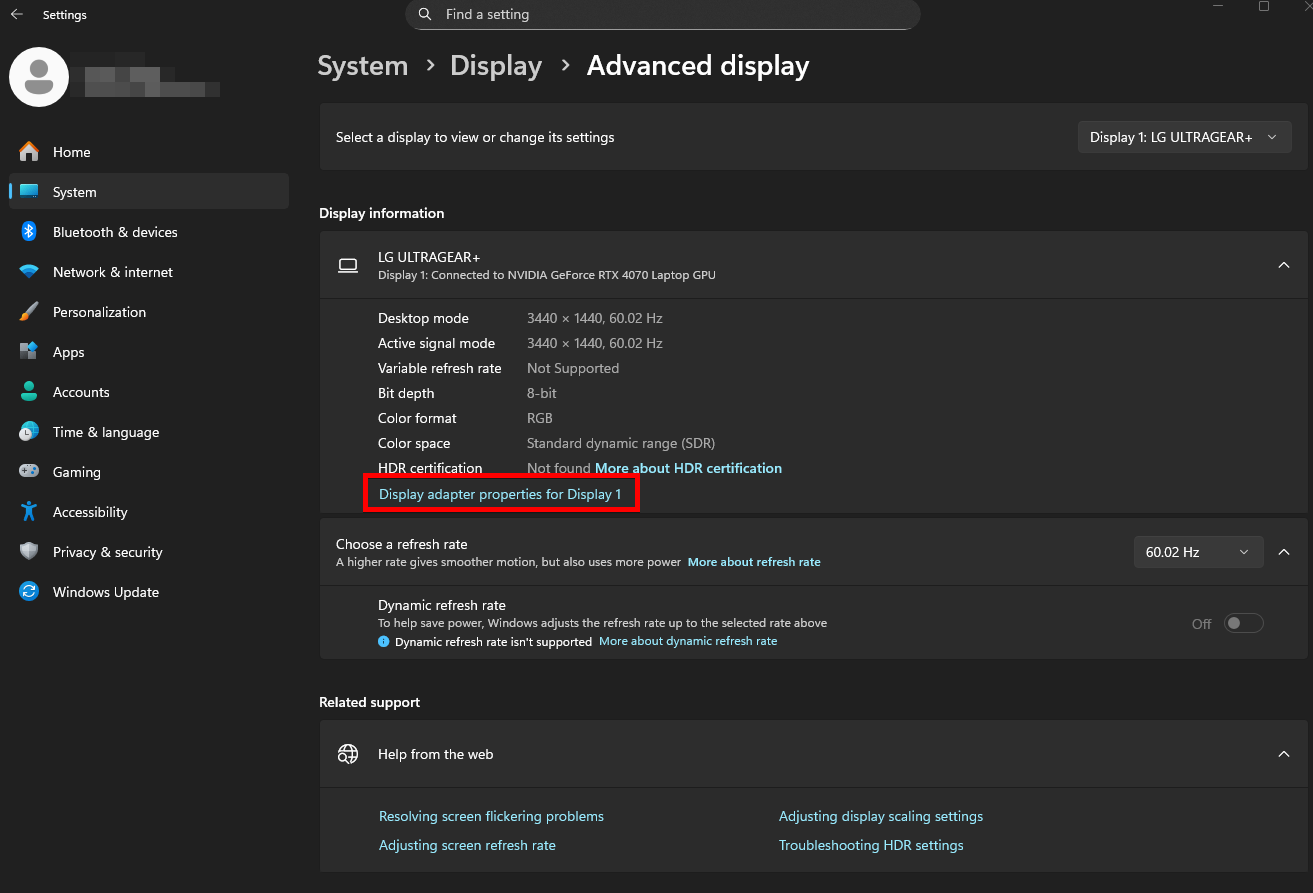Image resolution: width=1313 pixels, height=893 pixels.
Task: Open the Display 1: LG ULTRAGEAR+ selector
Action: point(1183,136)
